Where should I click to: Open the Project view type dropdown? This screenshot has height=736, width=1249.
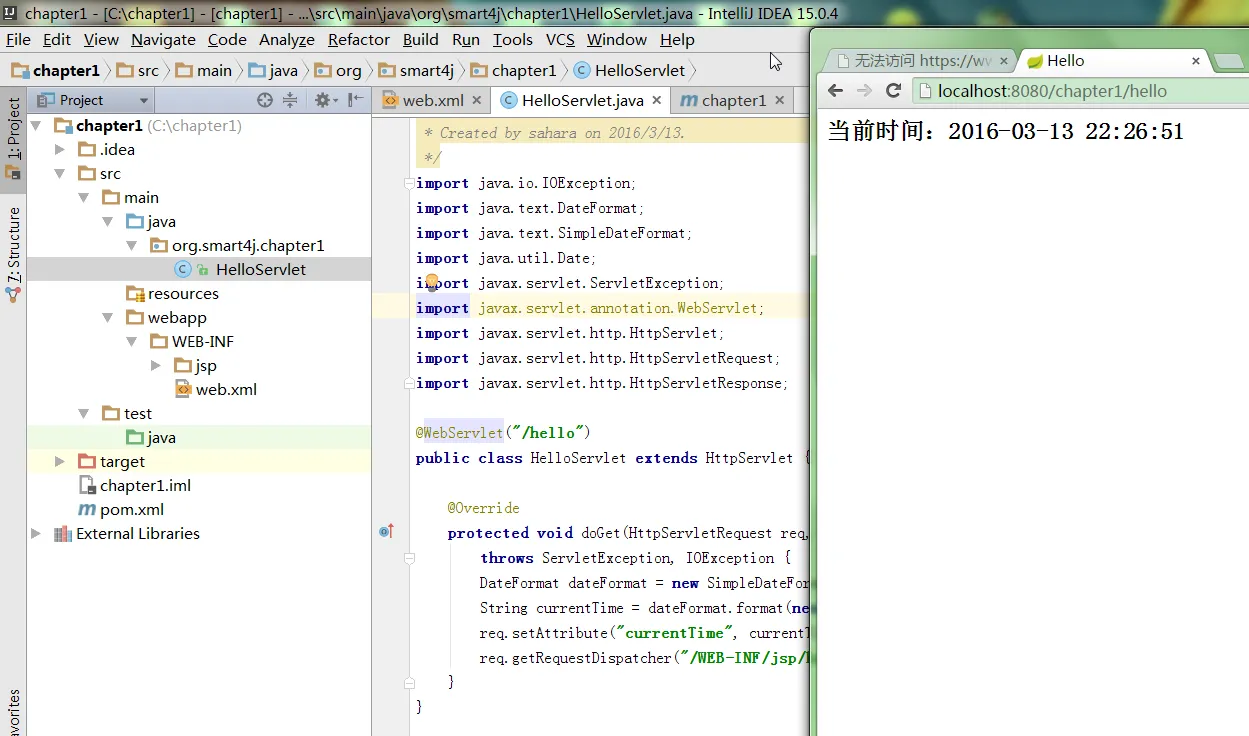coord(144,101)
